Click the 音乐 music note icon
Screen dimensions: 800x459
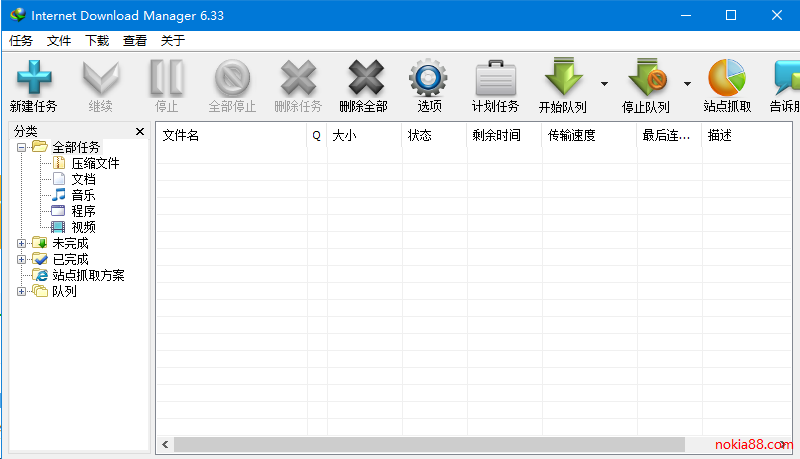[x=59, y=194]
